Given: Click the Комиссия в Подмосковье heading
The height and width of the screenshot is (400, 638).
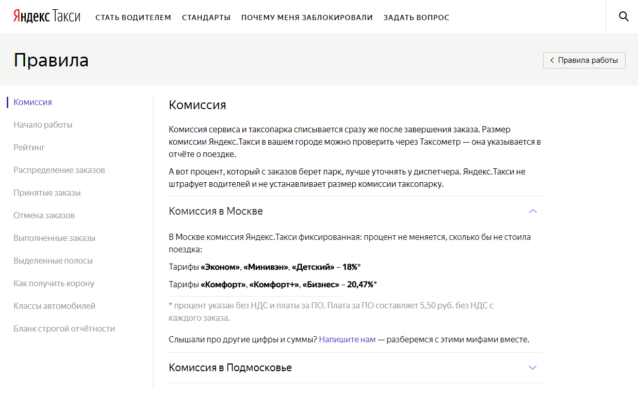Looking at the screenshot, I should pyautogui.click(x=230, y=368).
